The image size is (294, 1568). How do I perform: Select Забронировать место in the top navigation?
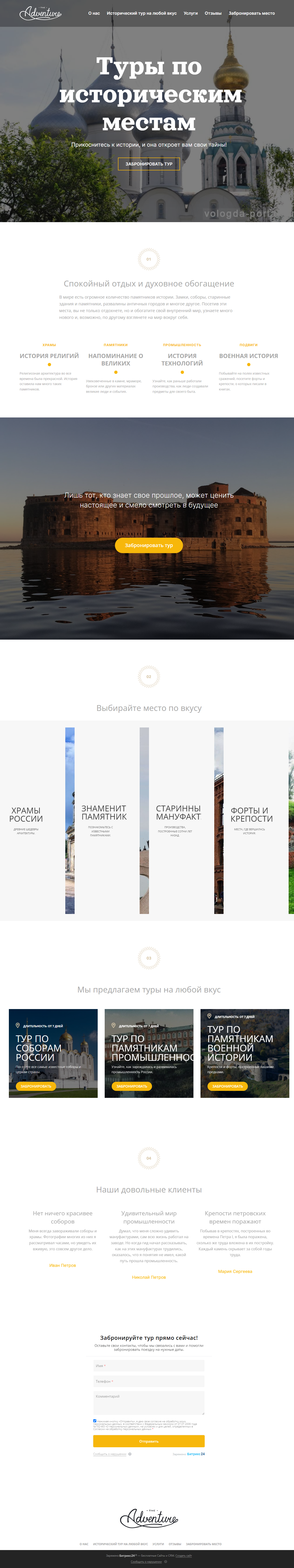pos(251,13)
